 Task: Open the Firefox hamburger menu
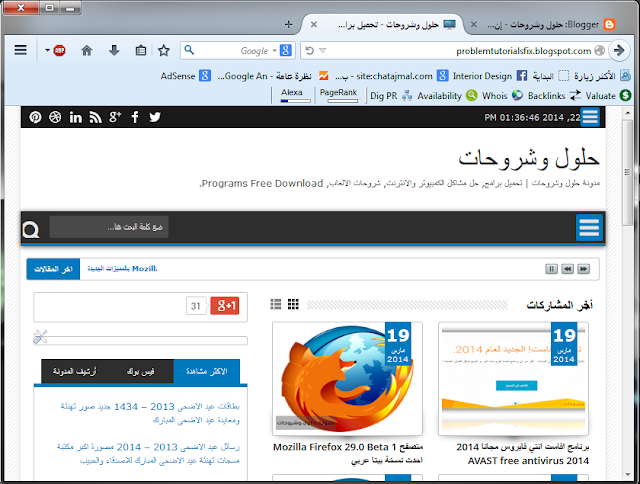(20, 50)
